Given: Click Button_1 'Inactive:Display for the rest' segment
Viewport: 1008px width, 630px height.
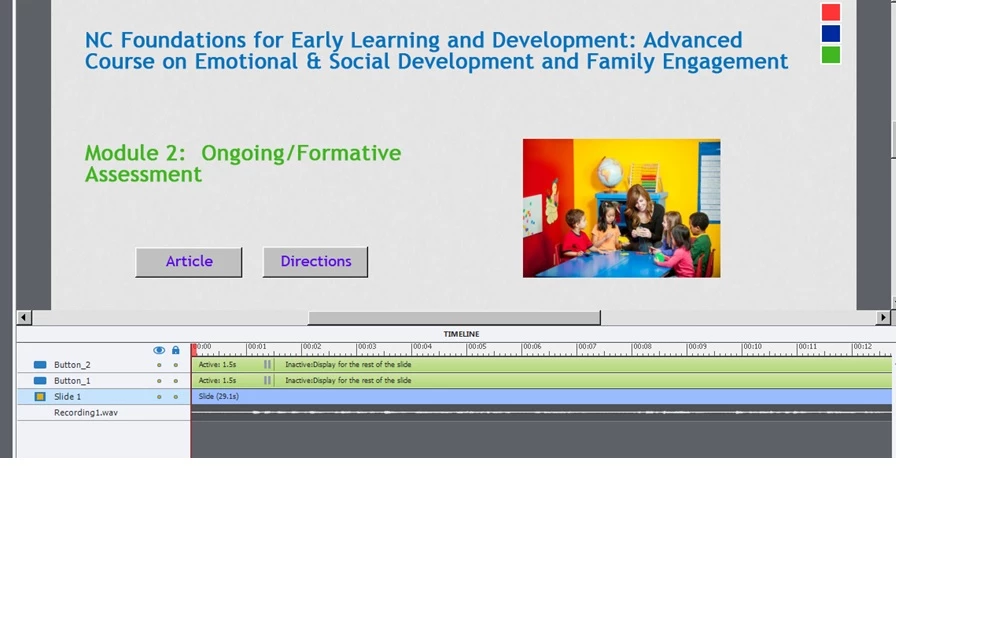Looking at the screenshot, I should (x=583, y=381).
